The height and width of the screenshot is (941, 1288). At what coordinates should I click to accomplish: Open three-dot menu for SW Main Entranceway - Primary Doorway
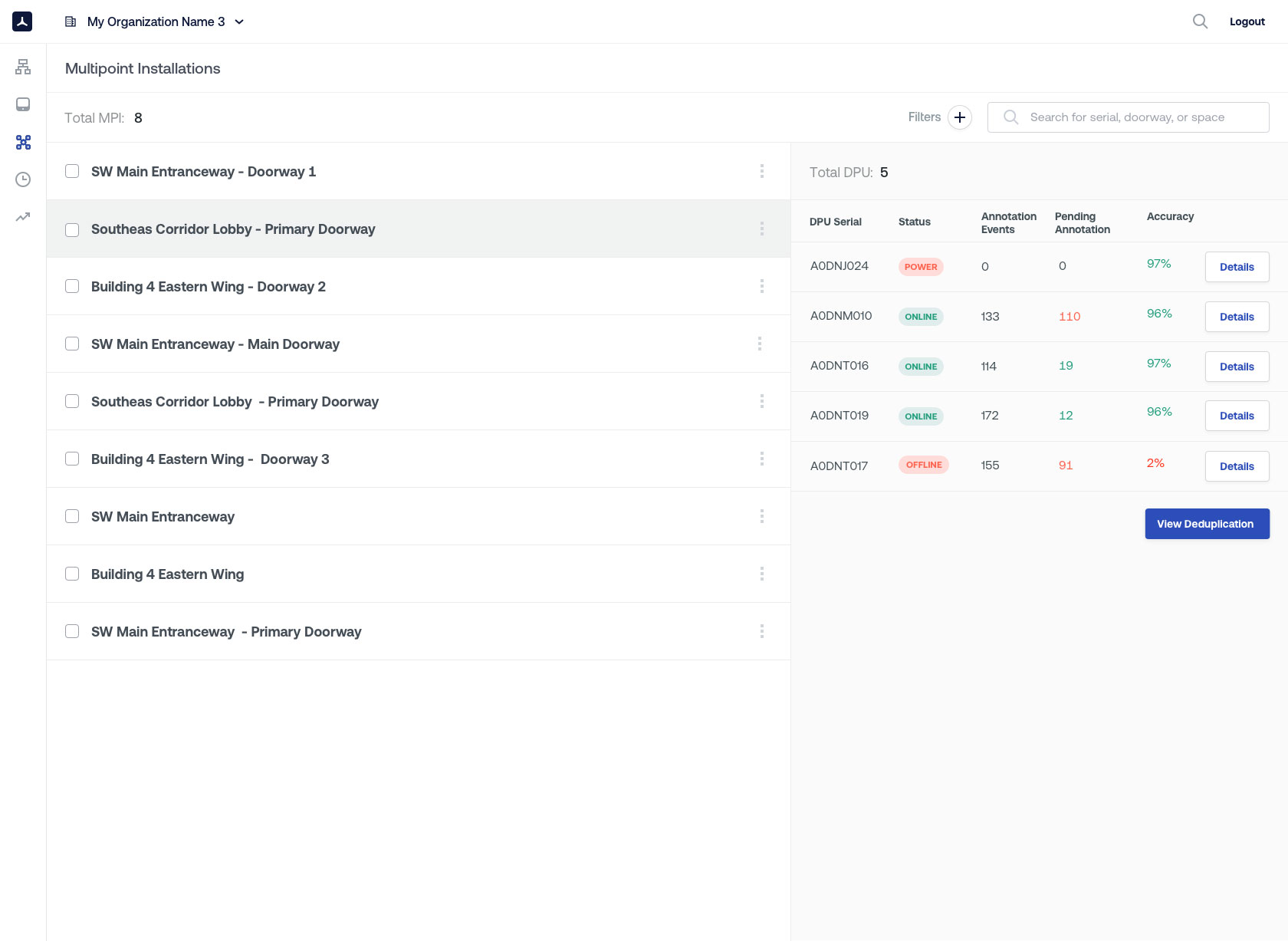tap(761, 631)
